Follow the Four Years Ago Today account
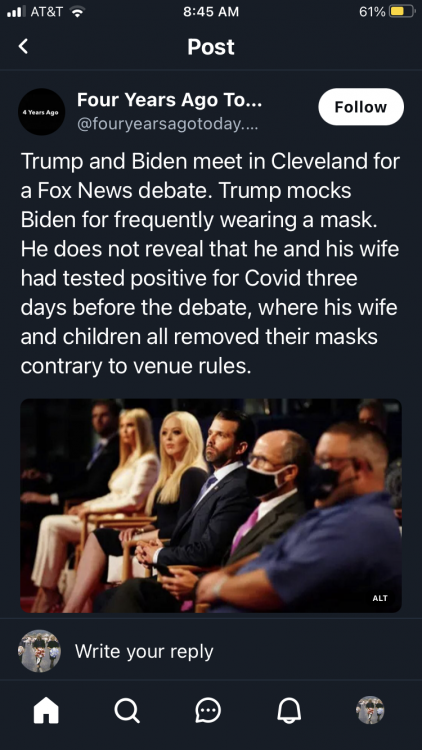 coord(361,107)
